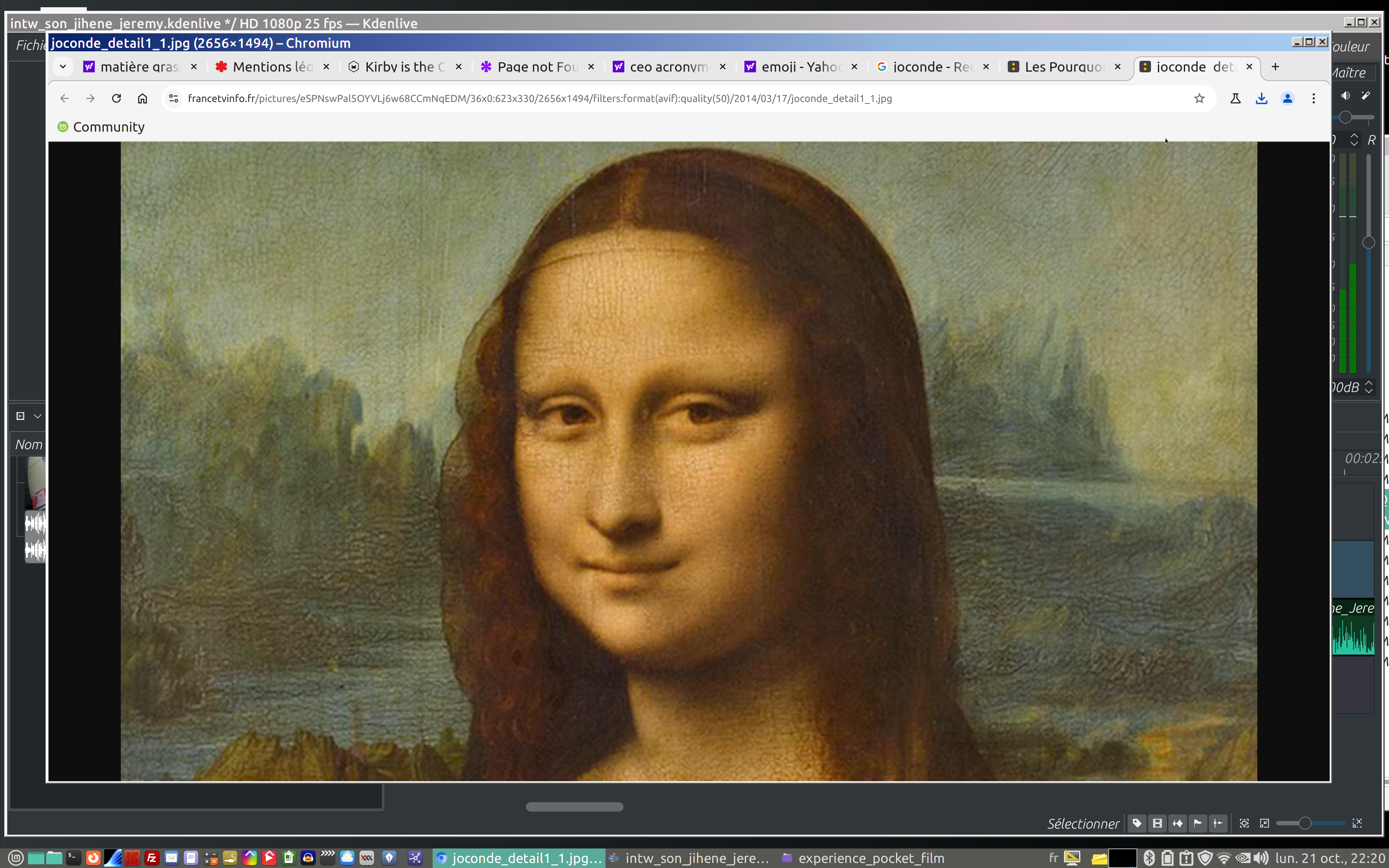The image size is (1389, 868).
Task: Open Chromium three-dot menu
Action: click(x=1313, y=98)
